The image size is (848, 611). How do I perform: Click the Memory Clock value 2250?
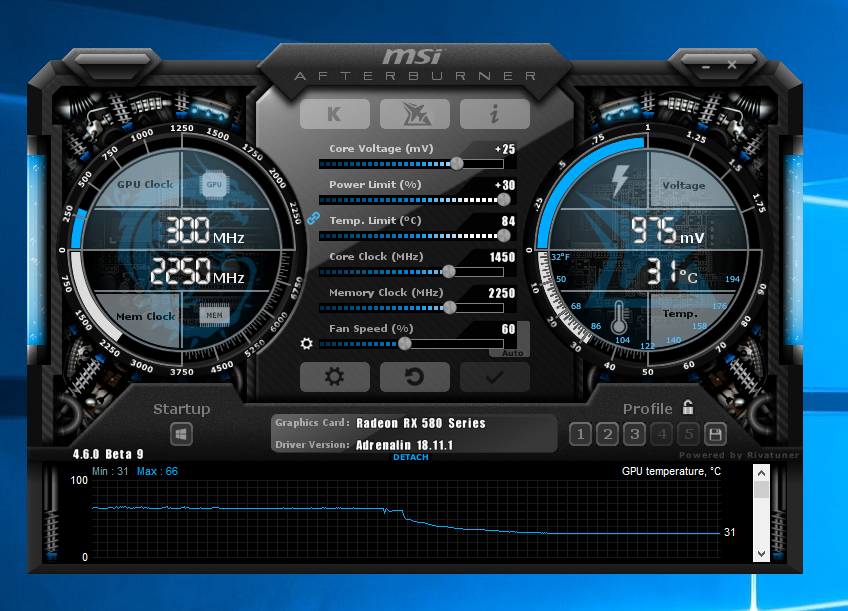pos(502,293)
